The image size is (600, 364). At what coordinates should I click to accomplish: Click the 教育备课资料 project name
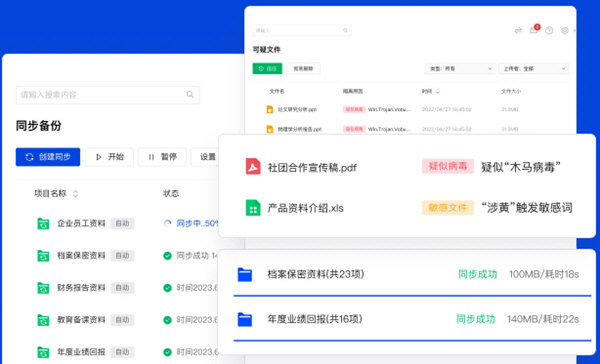(81, 320)
